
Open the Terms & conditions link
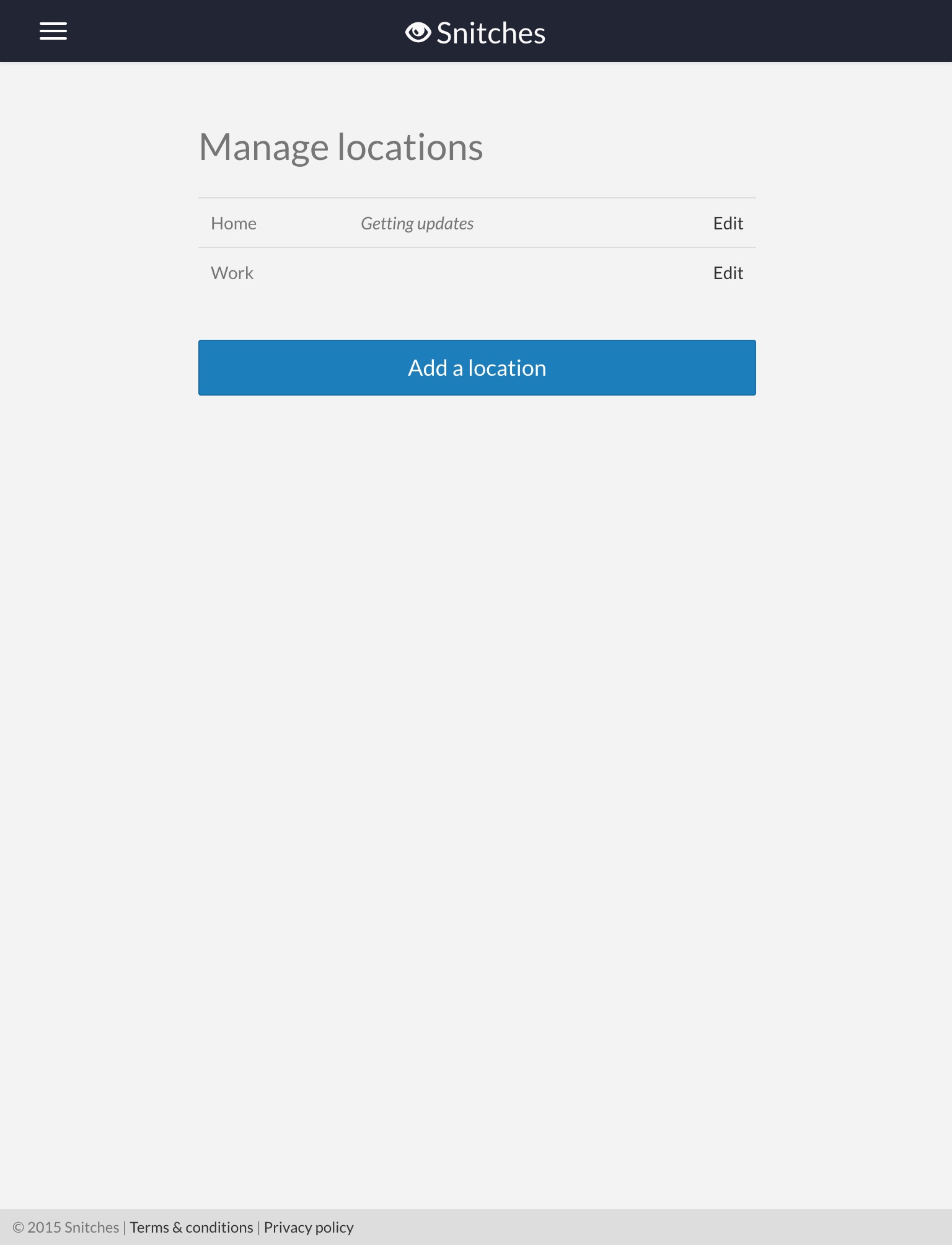pos(192,1228)
